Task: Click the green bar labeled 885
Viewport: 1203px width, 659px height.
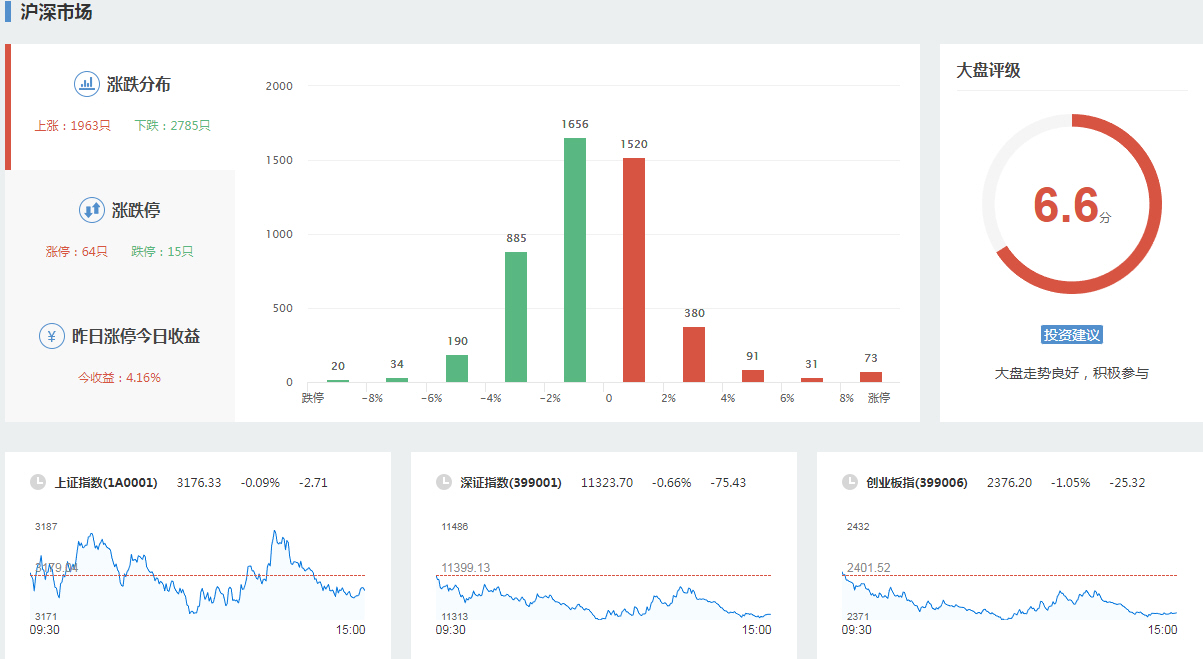Action: coord(516,317)
